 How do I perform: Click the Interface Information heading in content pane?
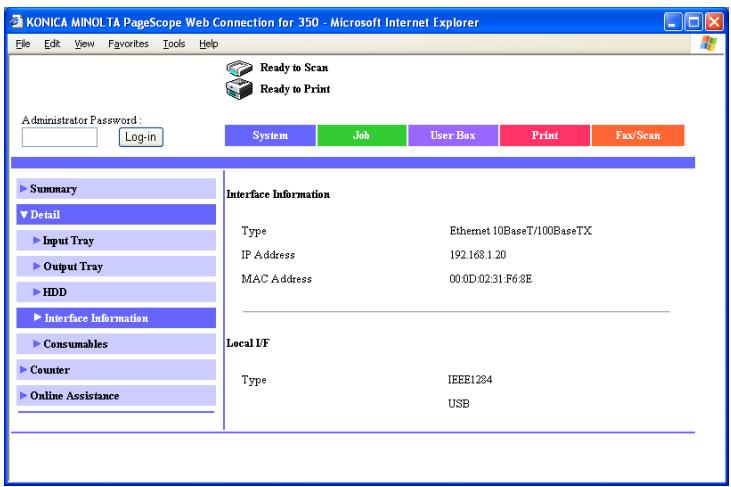point(278,194)
